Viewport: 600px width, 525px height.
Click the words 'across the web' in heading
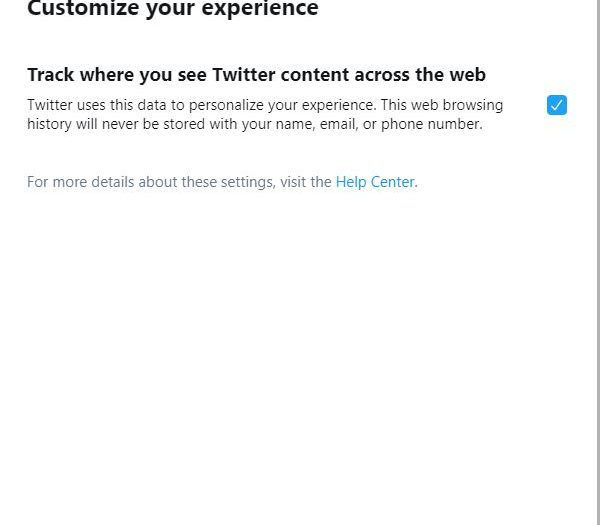(420, 75)
